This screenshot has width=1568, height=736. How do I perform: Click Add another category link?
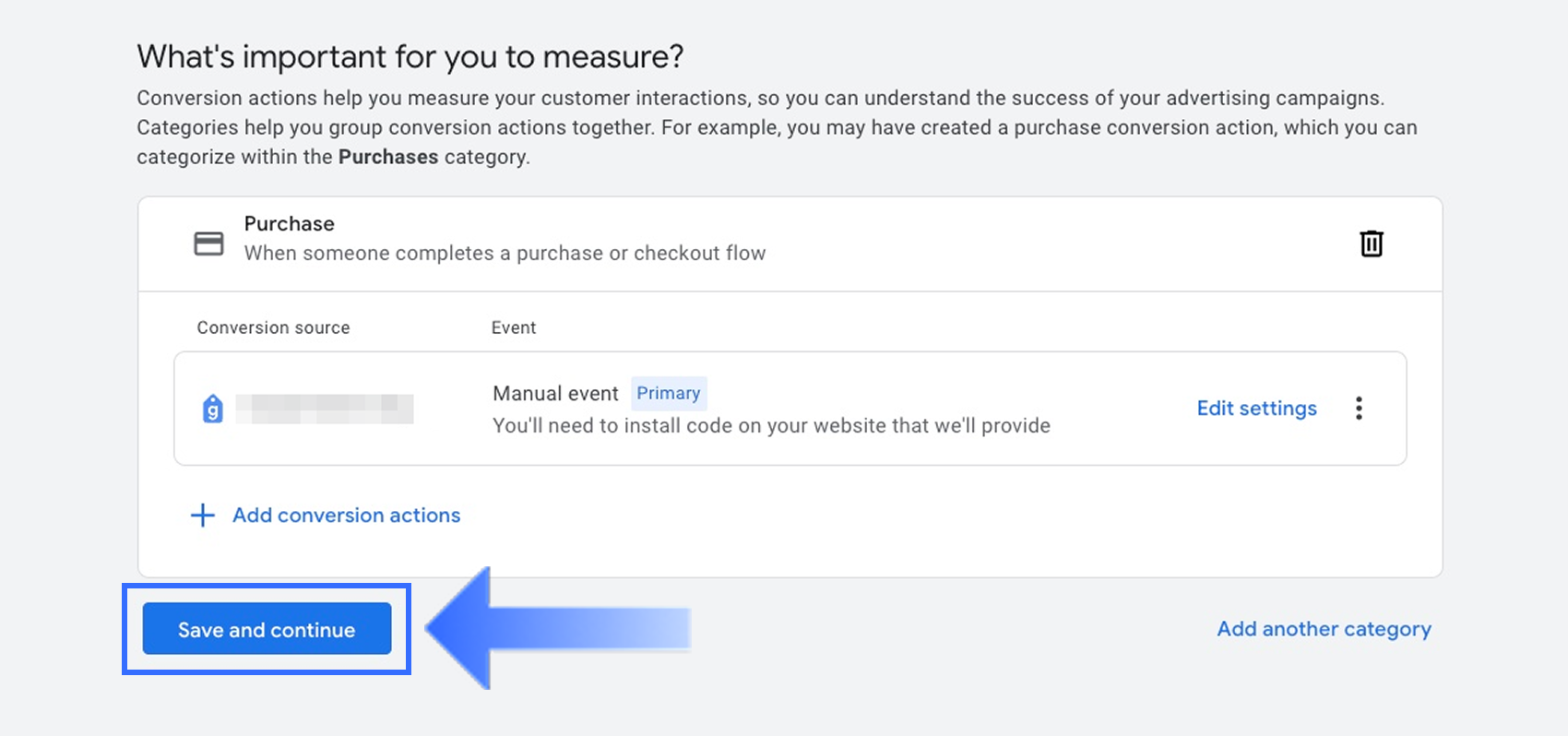click(x=1324, y=629)
